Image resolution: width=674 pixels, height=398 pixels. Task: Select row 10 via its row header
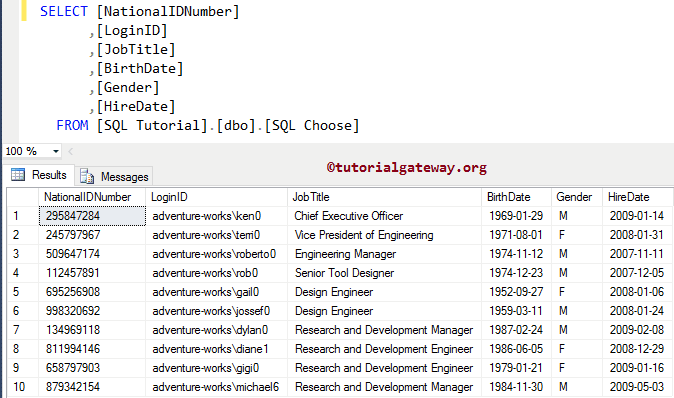click(22, 386)
